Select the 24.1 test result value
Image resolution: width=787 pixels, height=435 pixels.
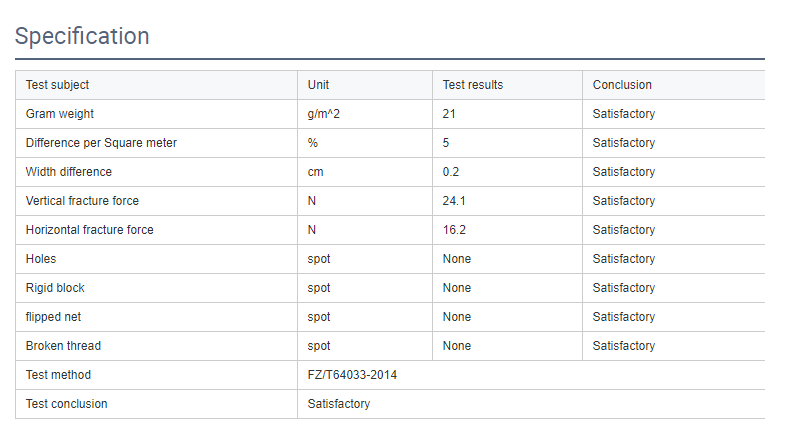point(454,201)
